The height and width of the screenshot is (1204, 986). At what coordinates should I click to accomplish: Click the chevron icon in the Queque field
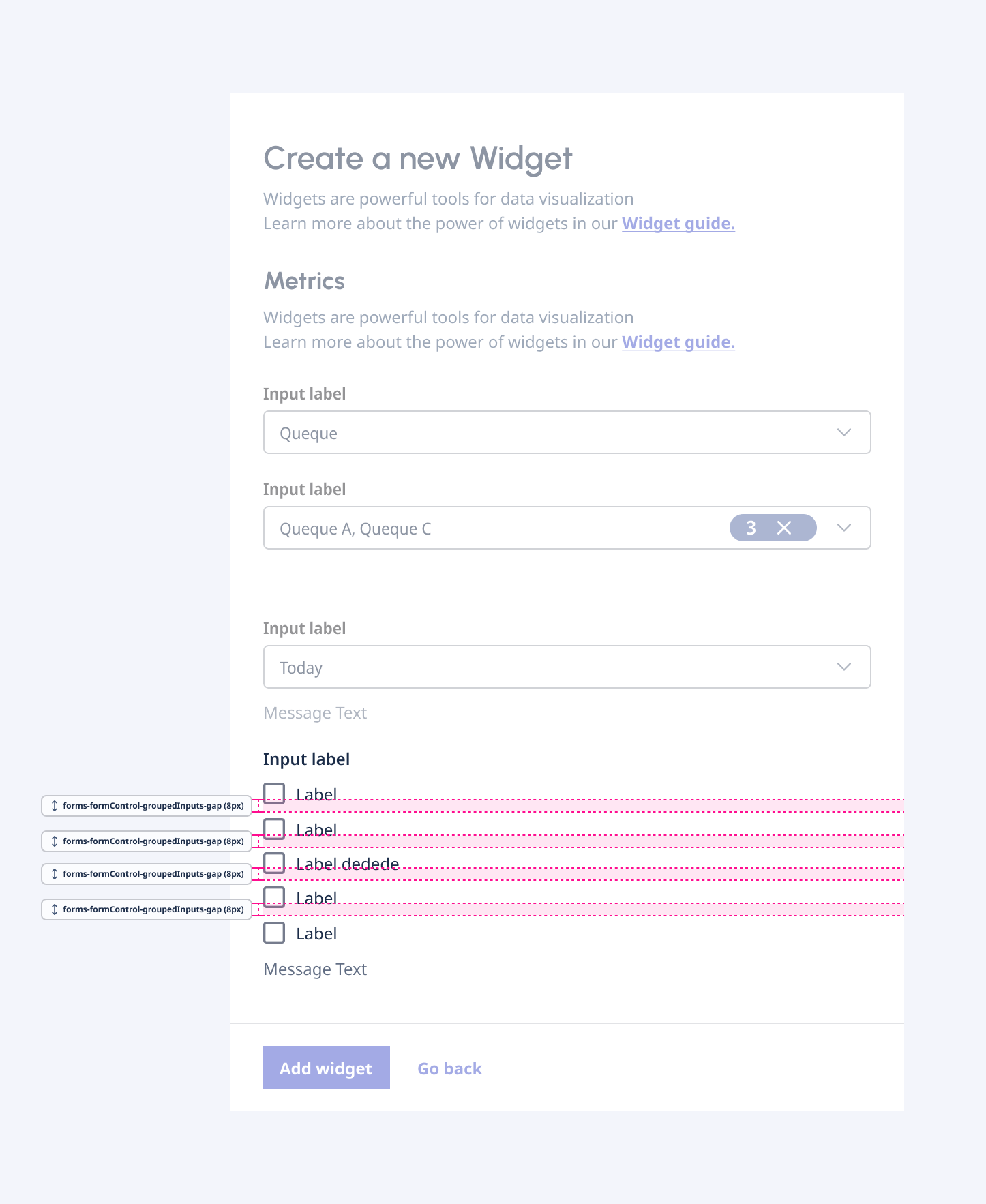844,432
